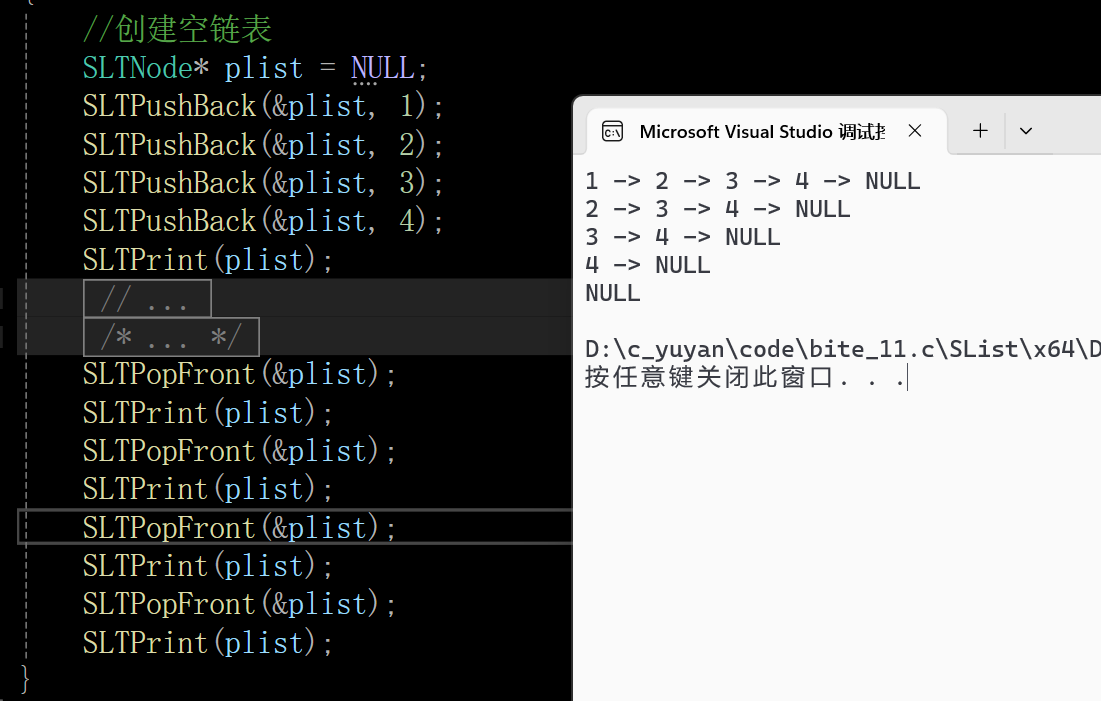Click the console terminal tab icon
Screen dimensions: 1101x701
[x=612, y=131]
